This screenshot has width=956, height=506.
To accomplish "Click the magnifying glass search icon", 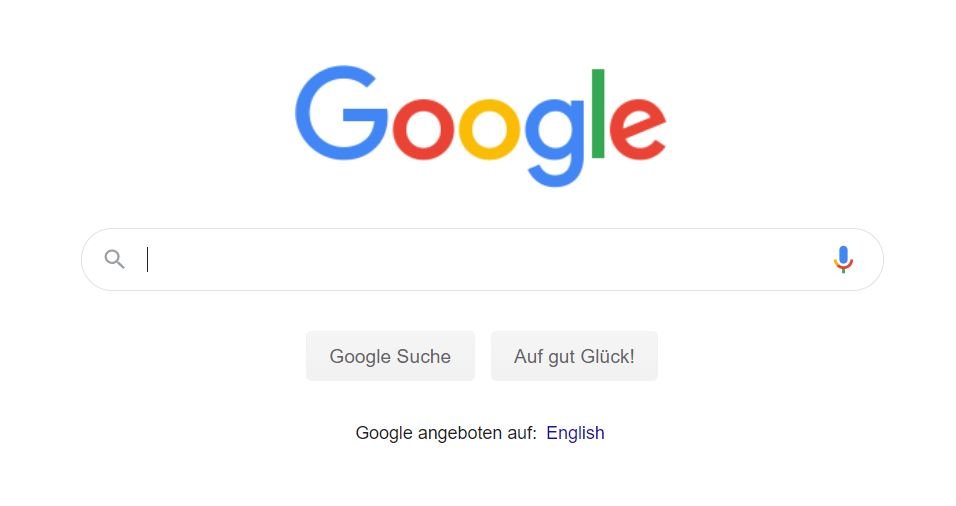I will pyautogui.click(x=115, y=259).
